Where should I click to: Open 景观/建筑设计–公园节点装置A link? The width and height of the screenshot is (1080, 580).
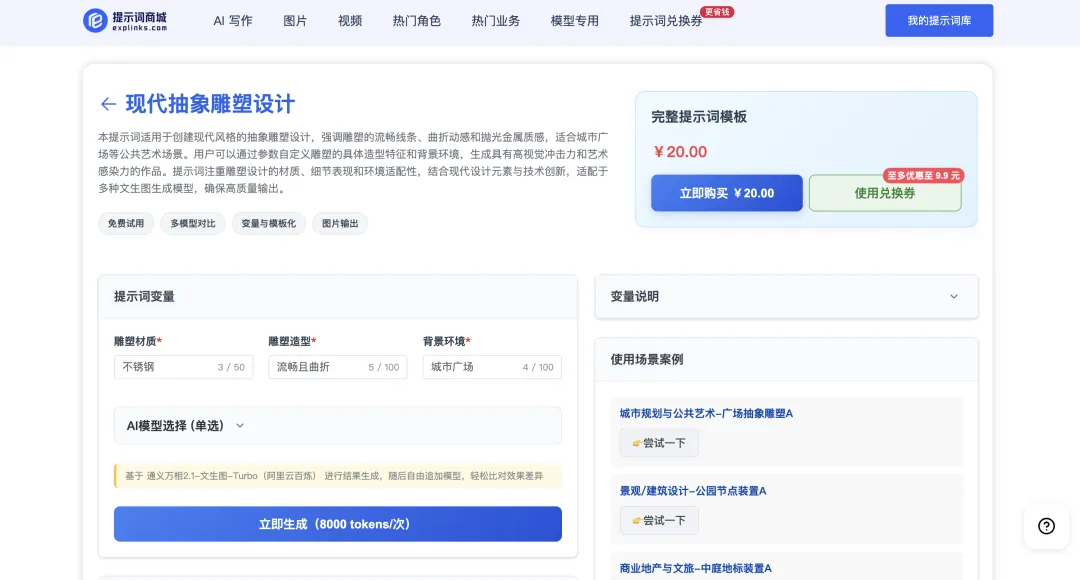[x=693, y=490]
